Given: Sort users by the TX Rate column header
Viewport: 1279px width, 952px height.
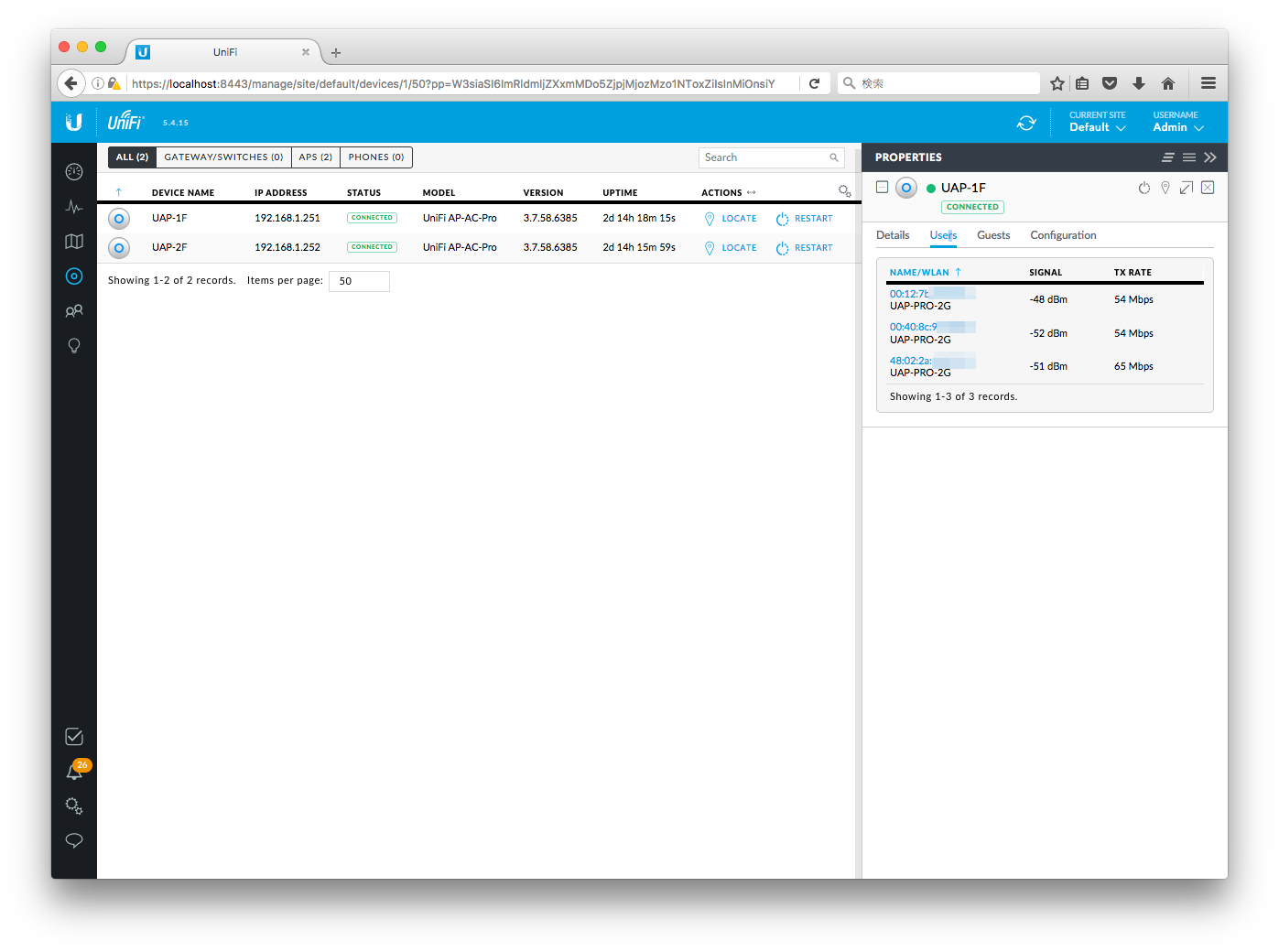Looking at the screenshot, I should click(1133, 272).
